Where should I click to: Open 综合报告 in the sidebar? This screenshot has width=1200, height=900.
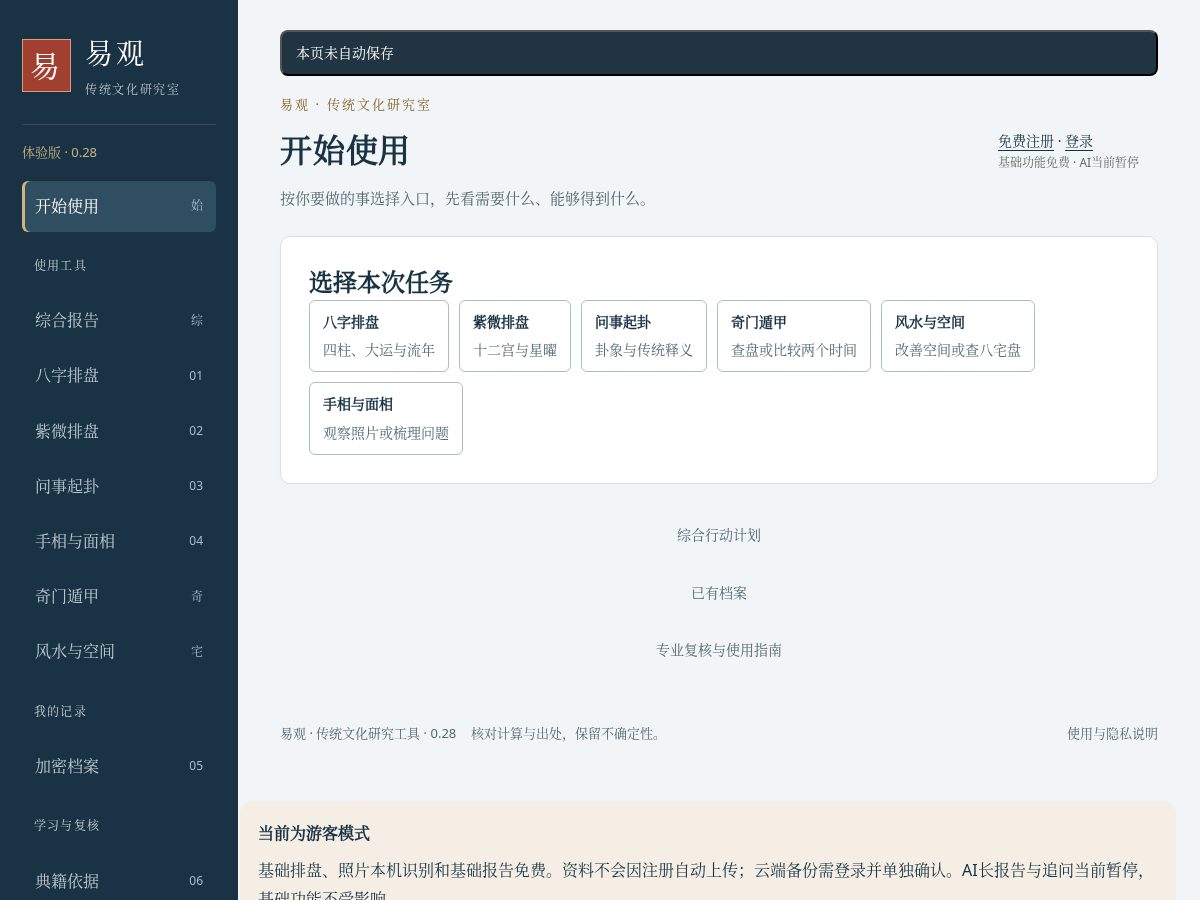click(119, 320)
